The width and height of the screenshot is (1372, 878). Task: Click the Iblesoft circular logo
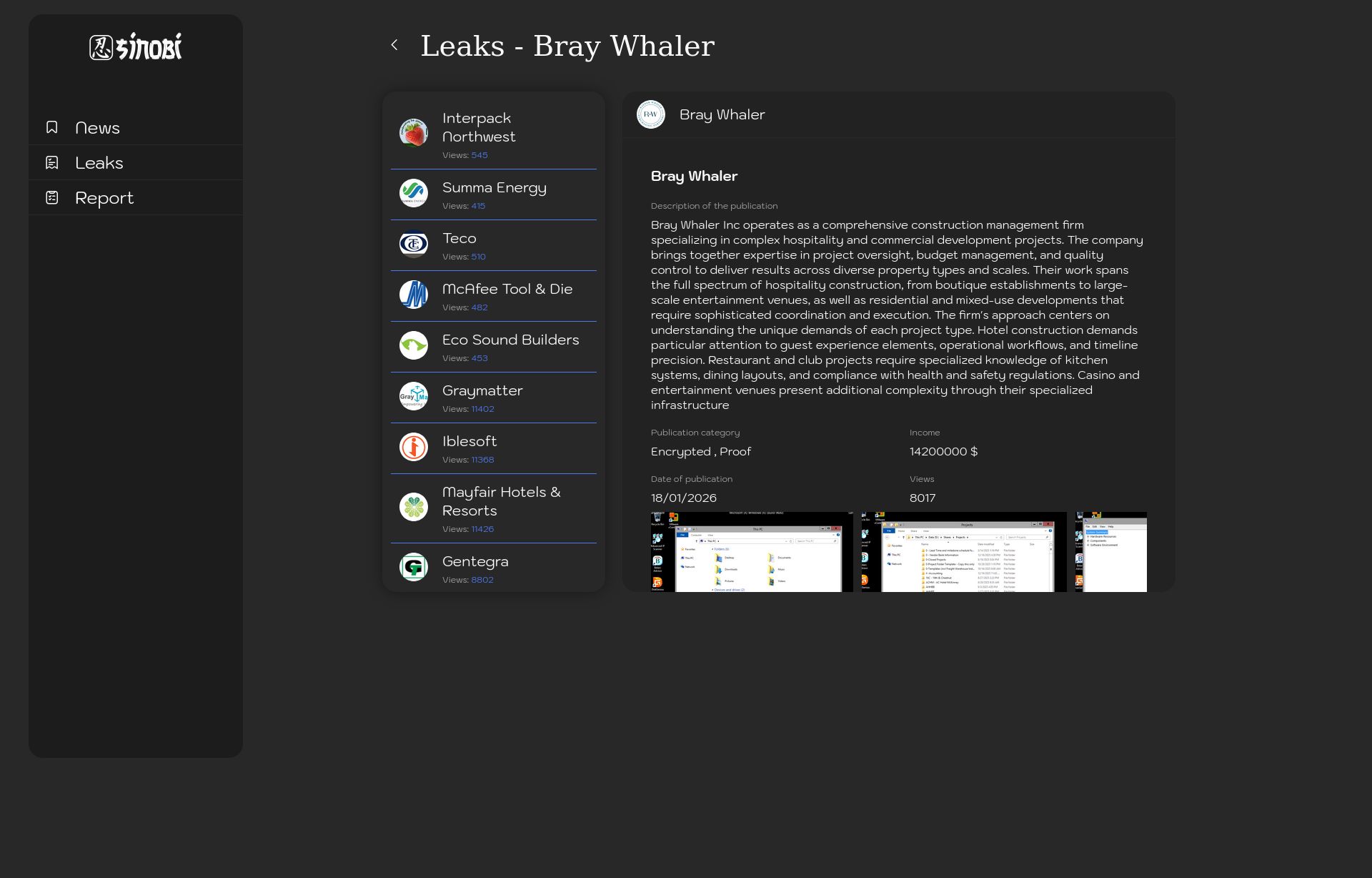(x=414, y=447)
